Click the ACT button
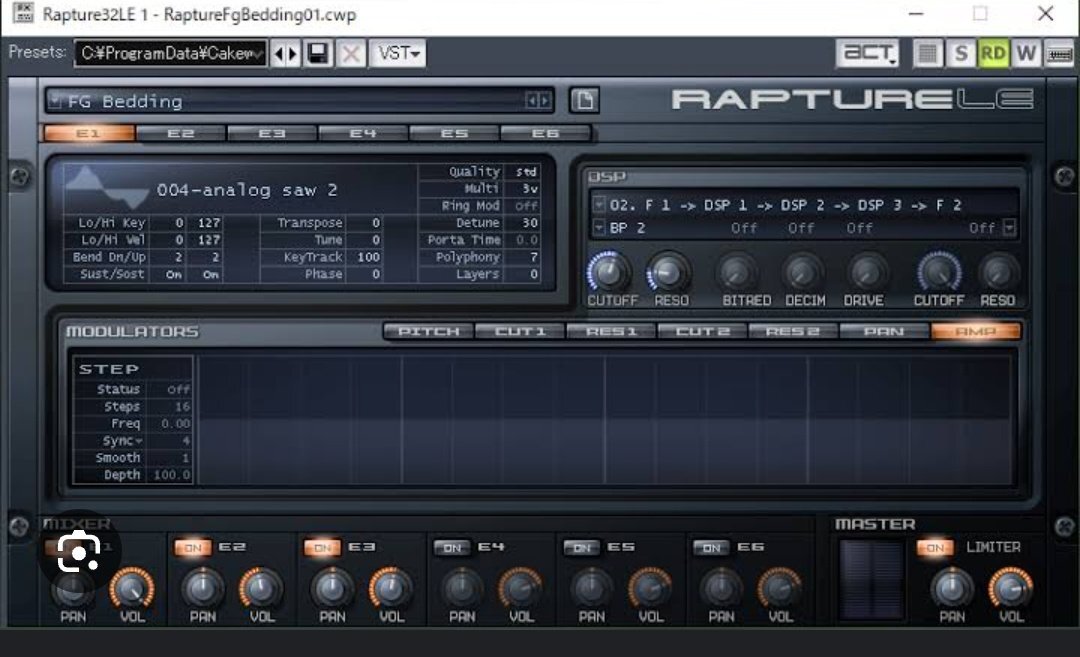Image resolution: width=1080 pixels, height=657 pixels. [x=867, y=53]
